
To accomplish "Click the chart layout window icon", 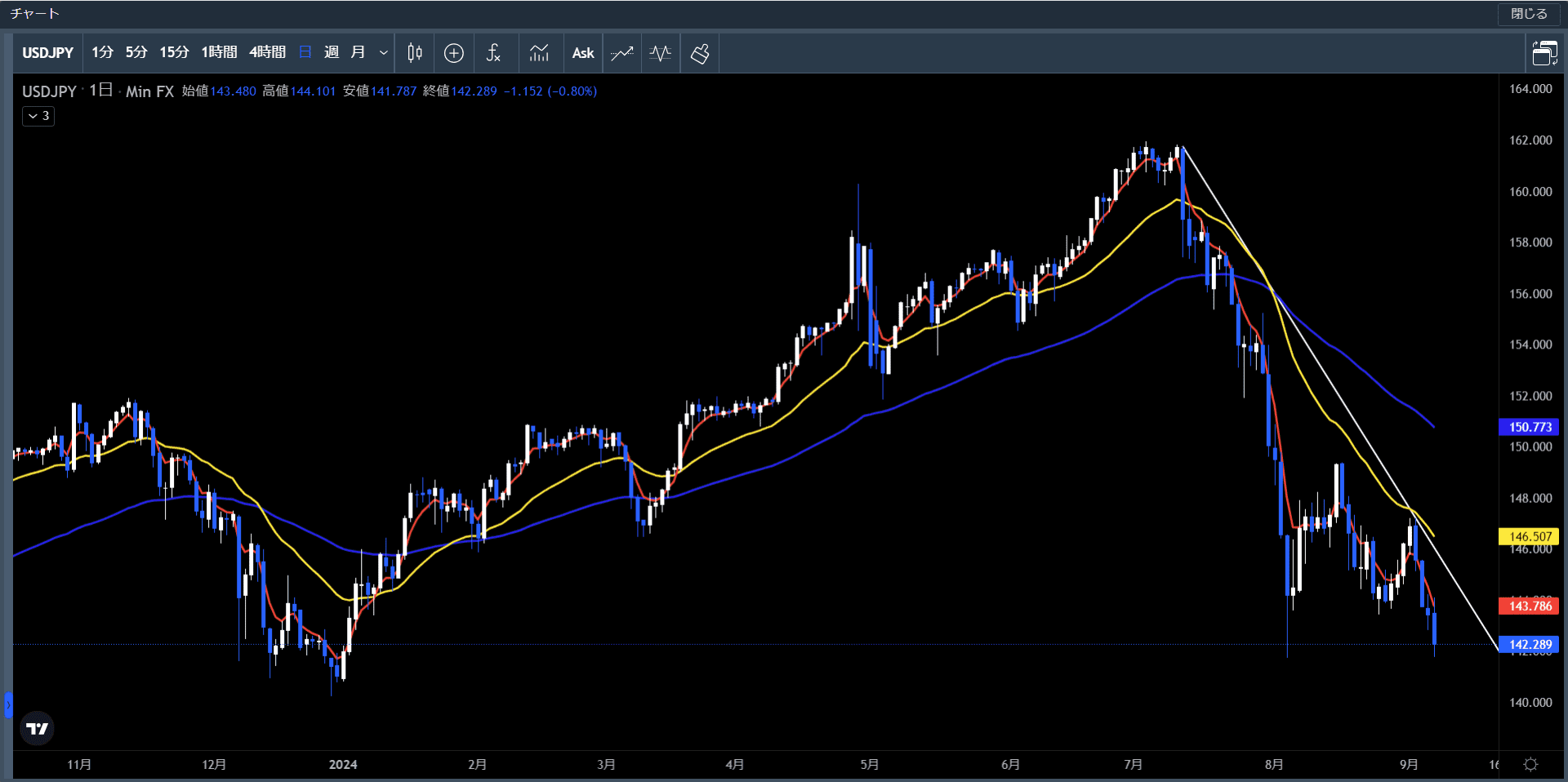I will coord(1544,53).
